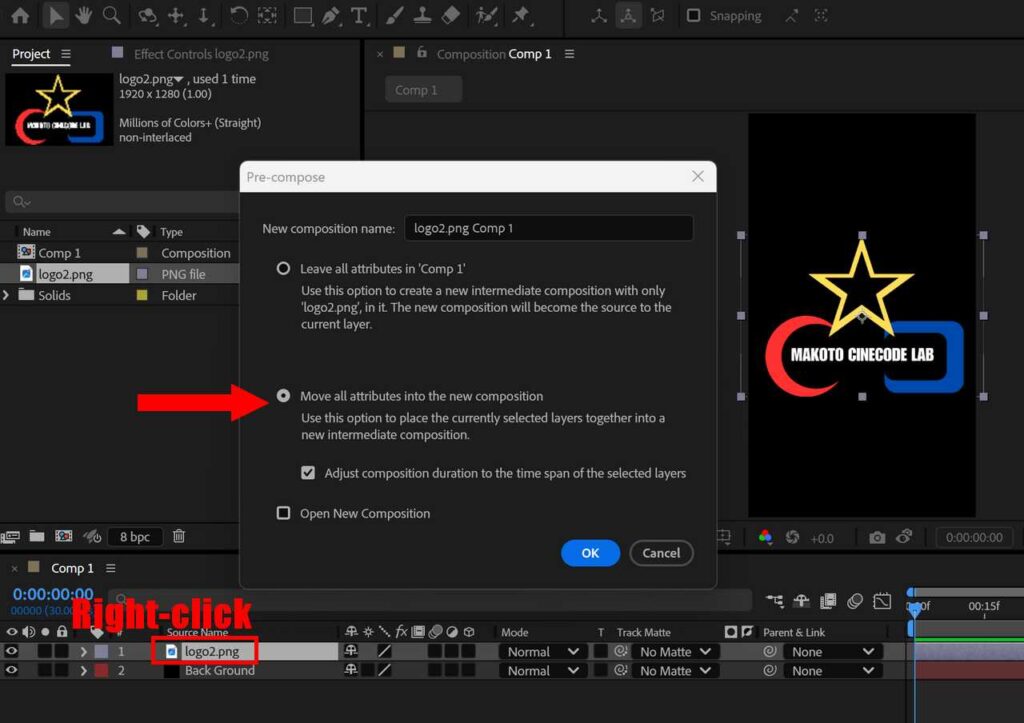
Task: Uncheck 'Adjust composition duration' checkbox
Action: pos(308,473)
